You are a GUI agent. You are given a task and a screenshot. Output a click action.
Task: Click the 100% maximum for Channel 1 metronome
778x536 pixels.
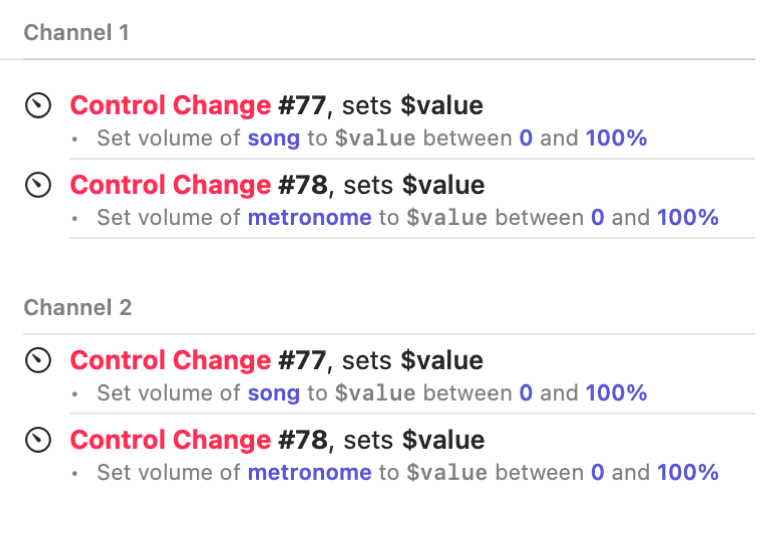687,217
